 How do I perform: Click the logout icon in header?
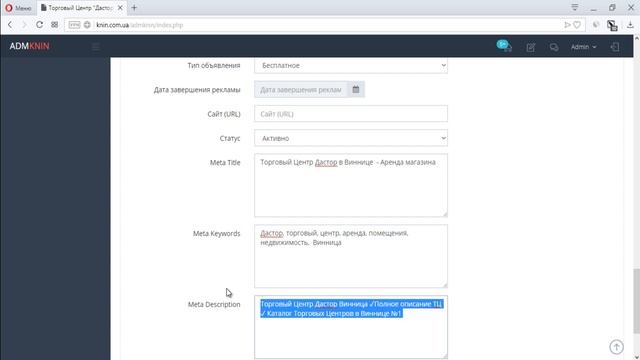point(615,47)
